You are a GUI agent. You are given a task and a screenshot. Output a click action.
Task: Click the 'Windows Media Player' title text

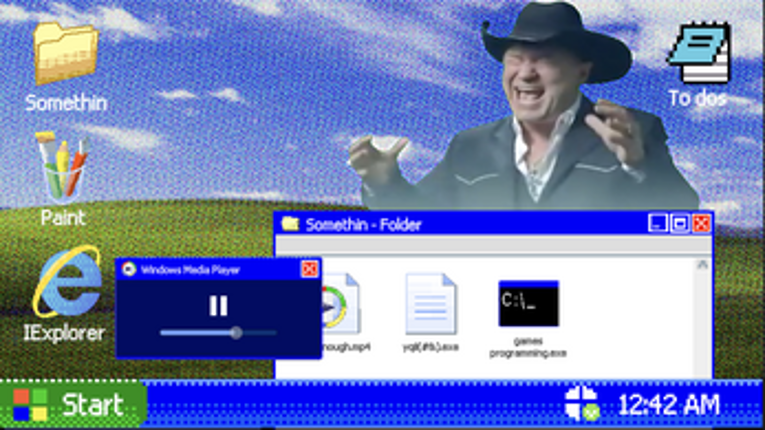pyautogui.click(x=190, y=270)
